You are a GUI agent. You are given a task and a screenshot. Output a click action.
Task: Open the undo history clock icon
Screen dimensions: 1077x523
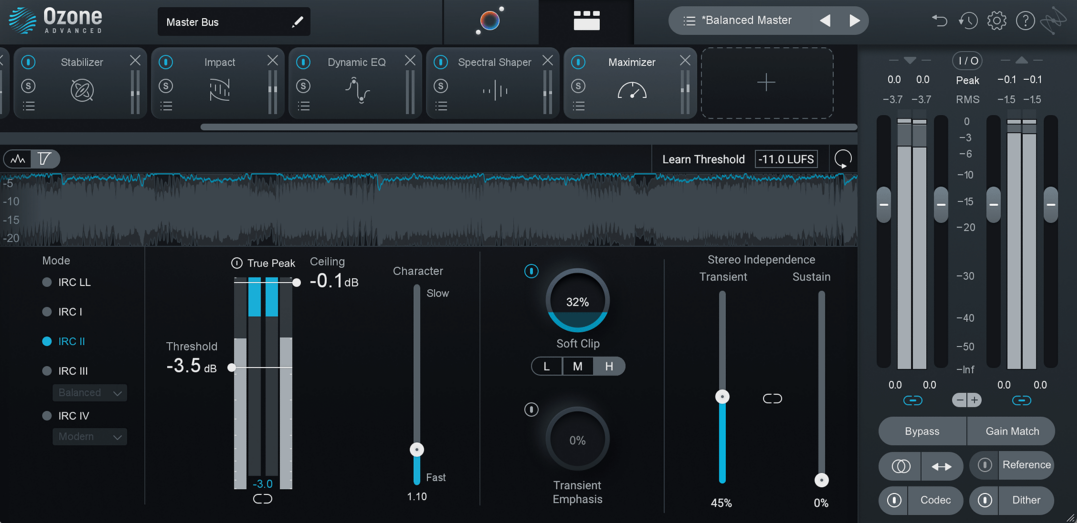point(968,21)
